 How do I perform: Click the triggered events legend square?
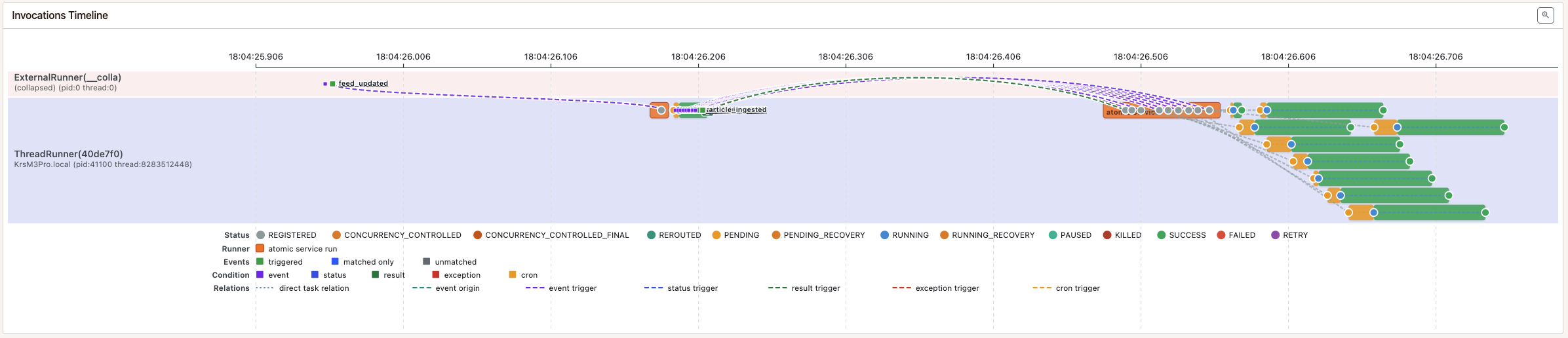260,261
